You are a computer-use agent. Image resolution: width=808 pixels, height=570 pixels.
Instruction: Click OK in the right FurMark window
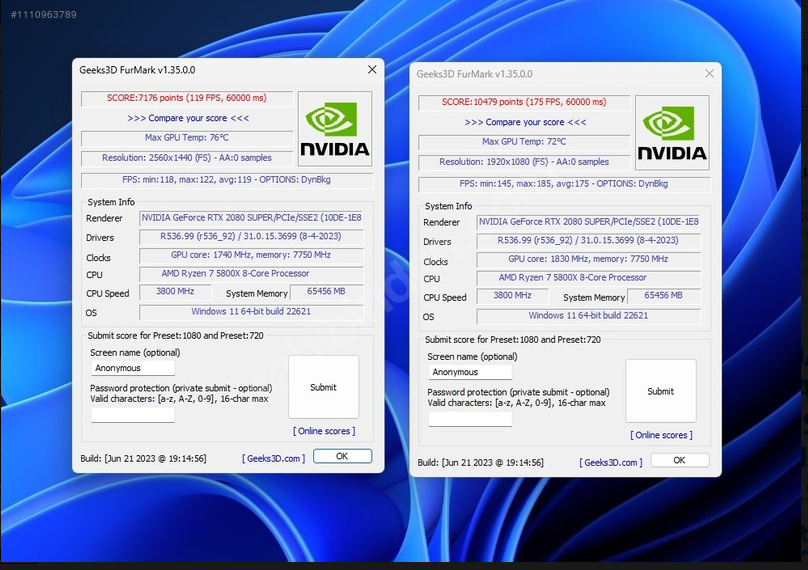pos(679,460)
